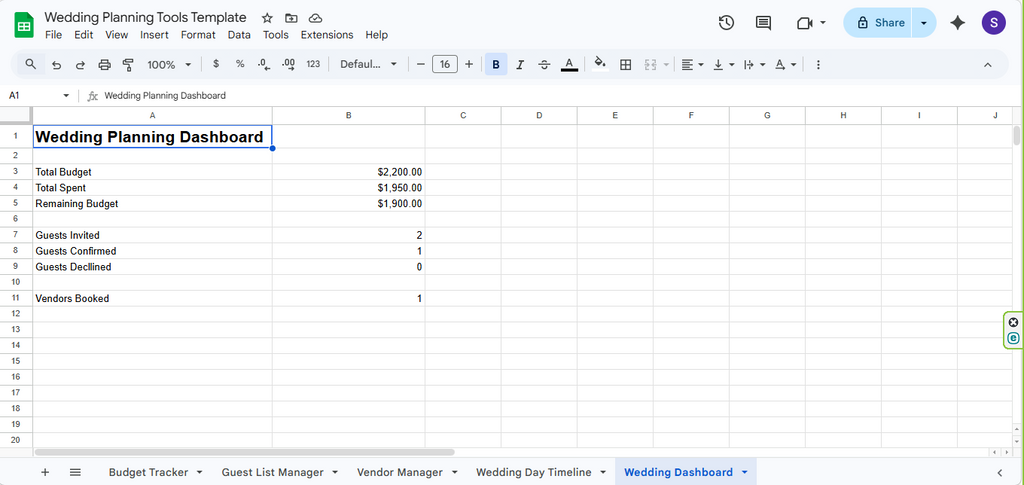This screenshot has width=1024, height=485.
Task: Click the Google Sheets home logo
Action: click(24, 26)
